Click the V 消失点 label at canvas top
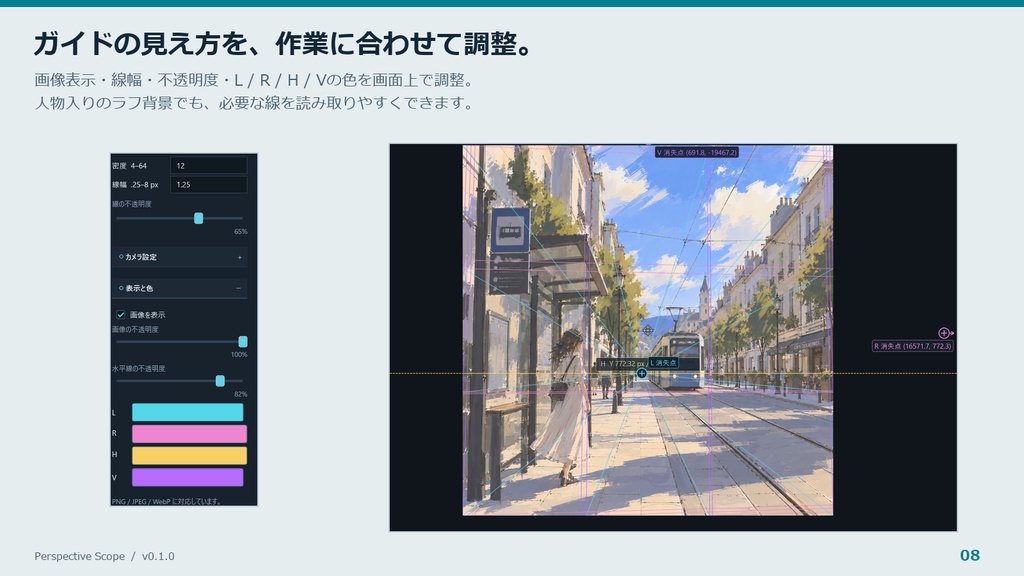Image resolution: width=1024 pixels, height=576 pixels. 697,152
